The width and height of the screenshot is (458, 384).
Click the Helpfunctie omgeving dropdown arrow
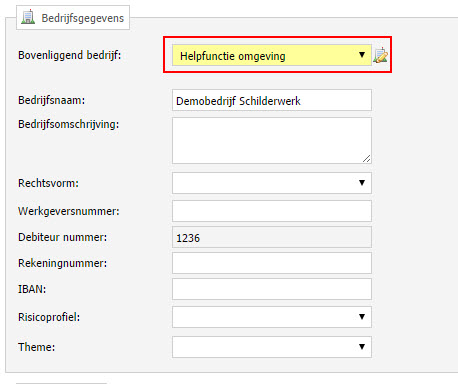362,55
